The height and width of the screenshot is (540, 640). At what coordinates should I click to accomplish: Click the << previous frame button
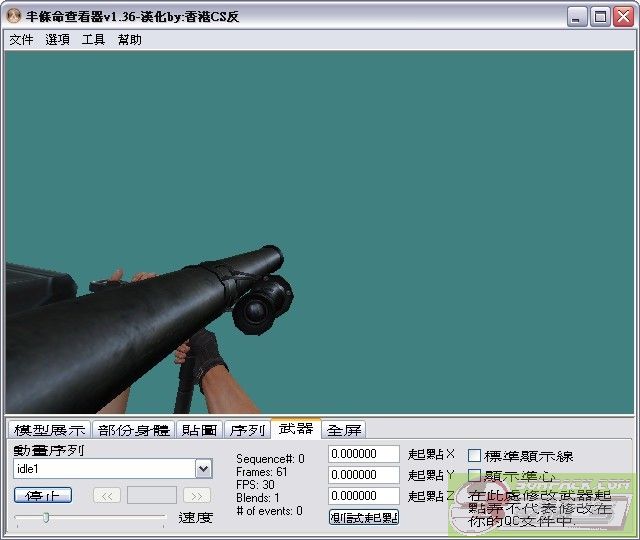click(x=107, y=495)
